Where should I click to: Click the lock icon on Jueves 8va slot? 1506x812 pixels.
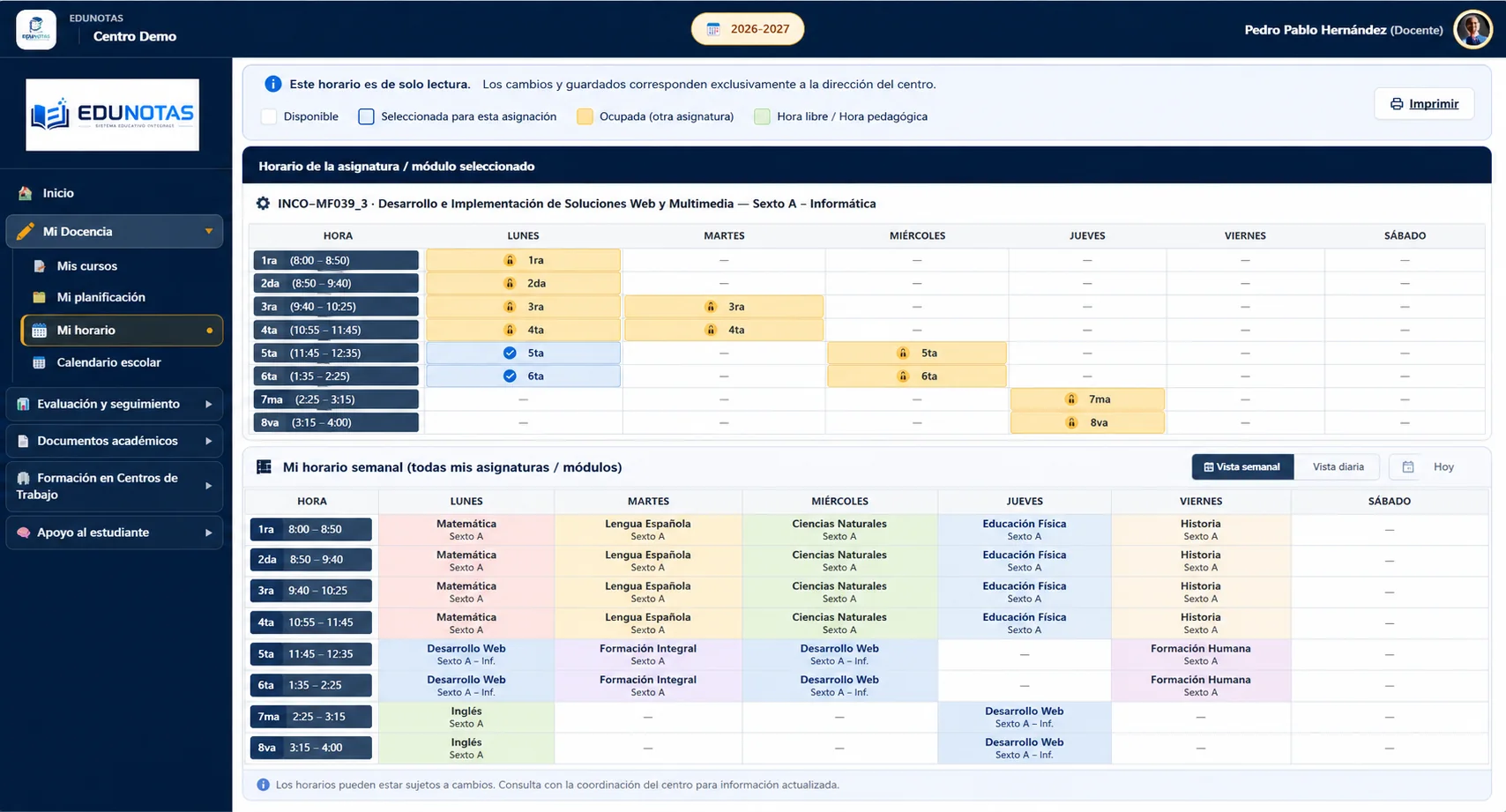(x=1071, y=422)
